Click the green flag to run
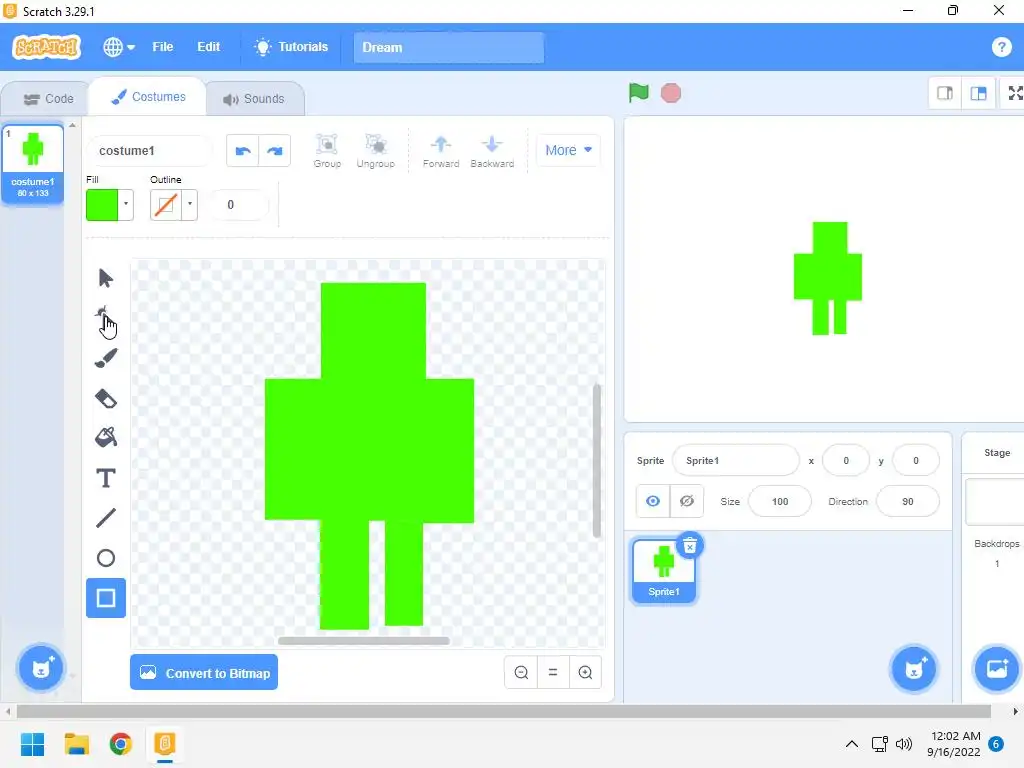 pyautogui.click(x=639, y=93)
